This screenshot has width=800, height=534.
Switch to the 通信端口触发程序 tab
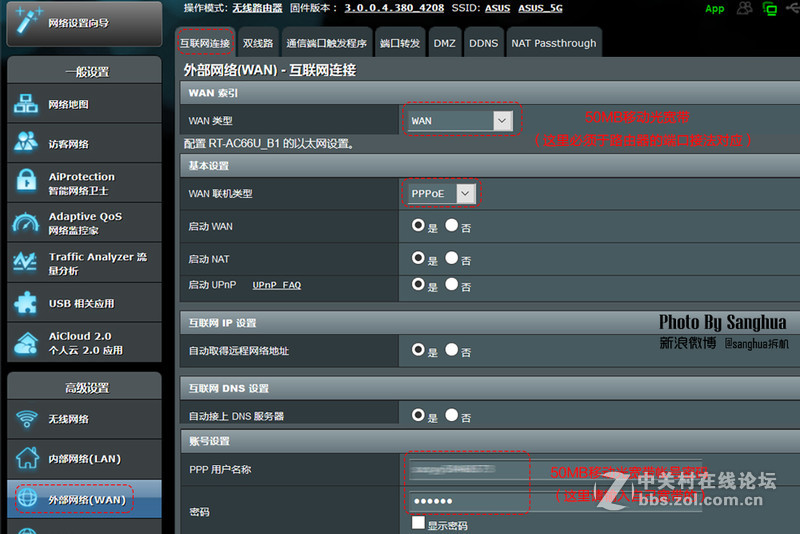coord(327,43)
